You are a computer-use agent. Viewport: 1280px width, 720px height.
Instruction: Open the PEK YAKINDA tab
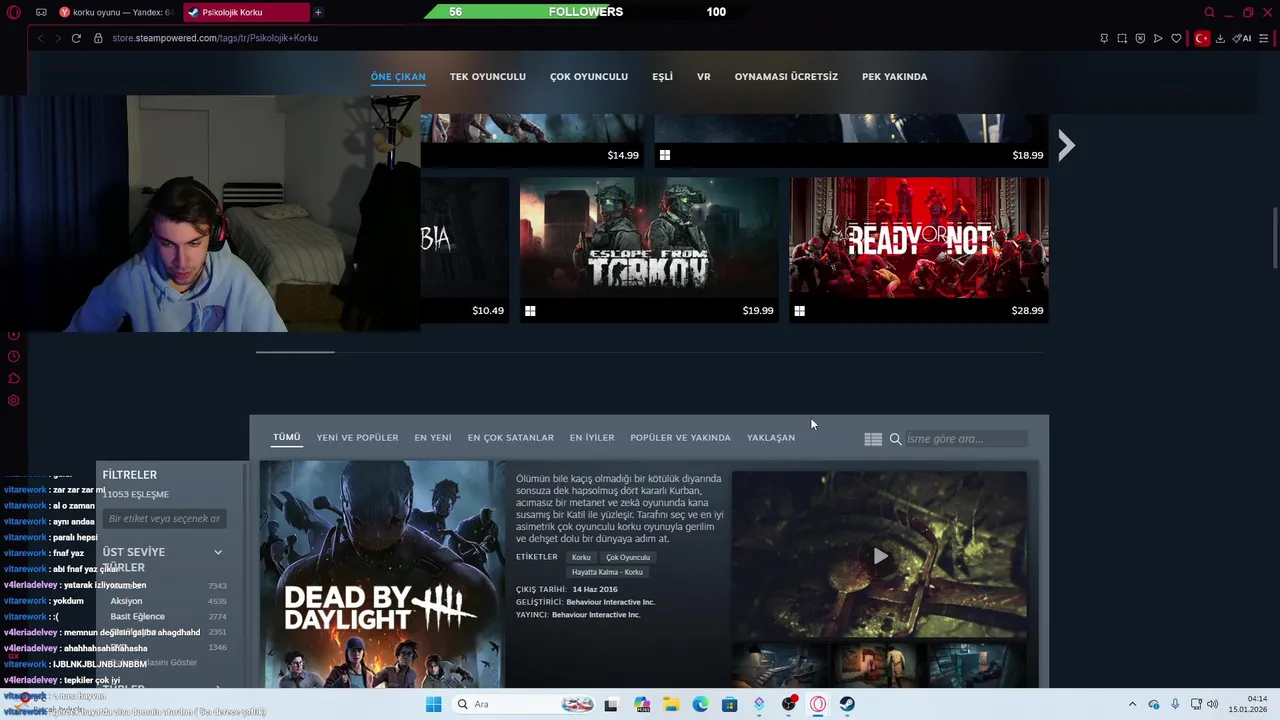click(895, 76)
